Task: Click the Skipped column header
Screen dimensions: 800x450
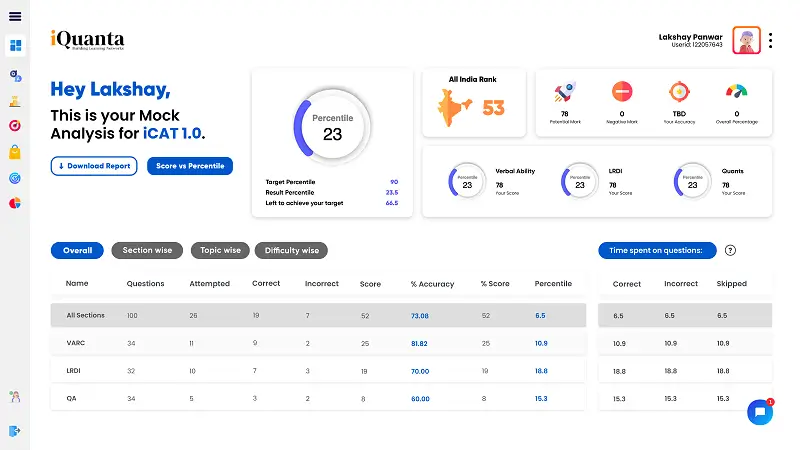Action: pos(731,284)
